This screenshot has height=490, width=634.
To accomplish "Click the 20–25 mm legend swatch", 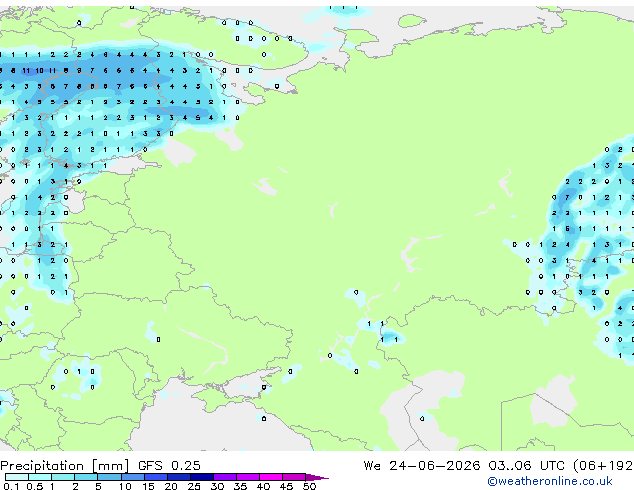I will [x=179, y=477].
